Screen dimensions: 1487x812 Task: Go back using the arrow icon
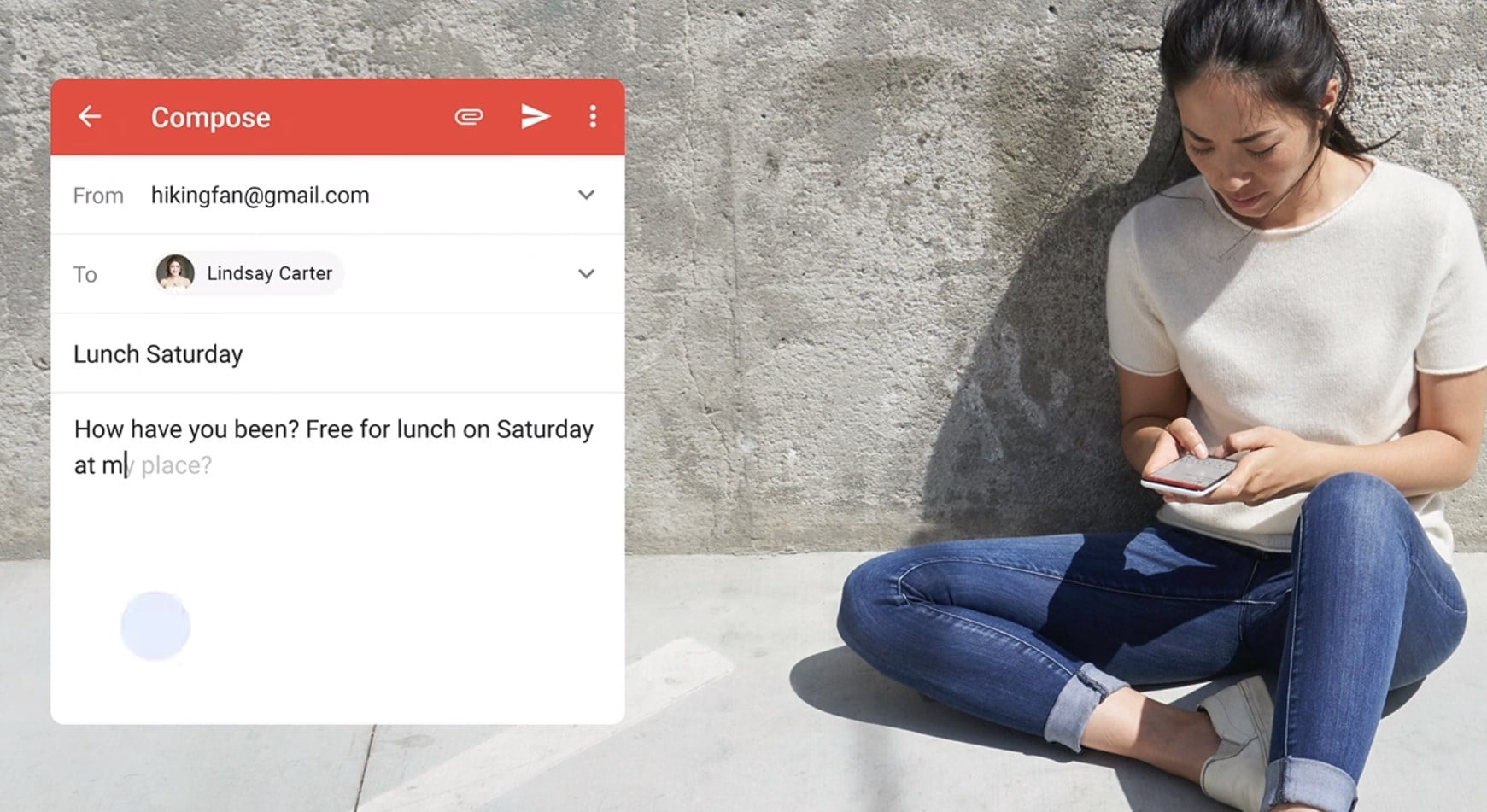[x=90, y=116]
